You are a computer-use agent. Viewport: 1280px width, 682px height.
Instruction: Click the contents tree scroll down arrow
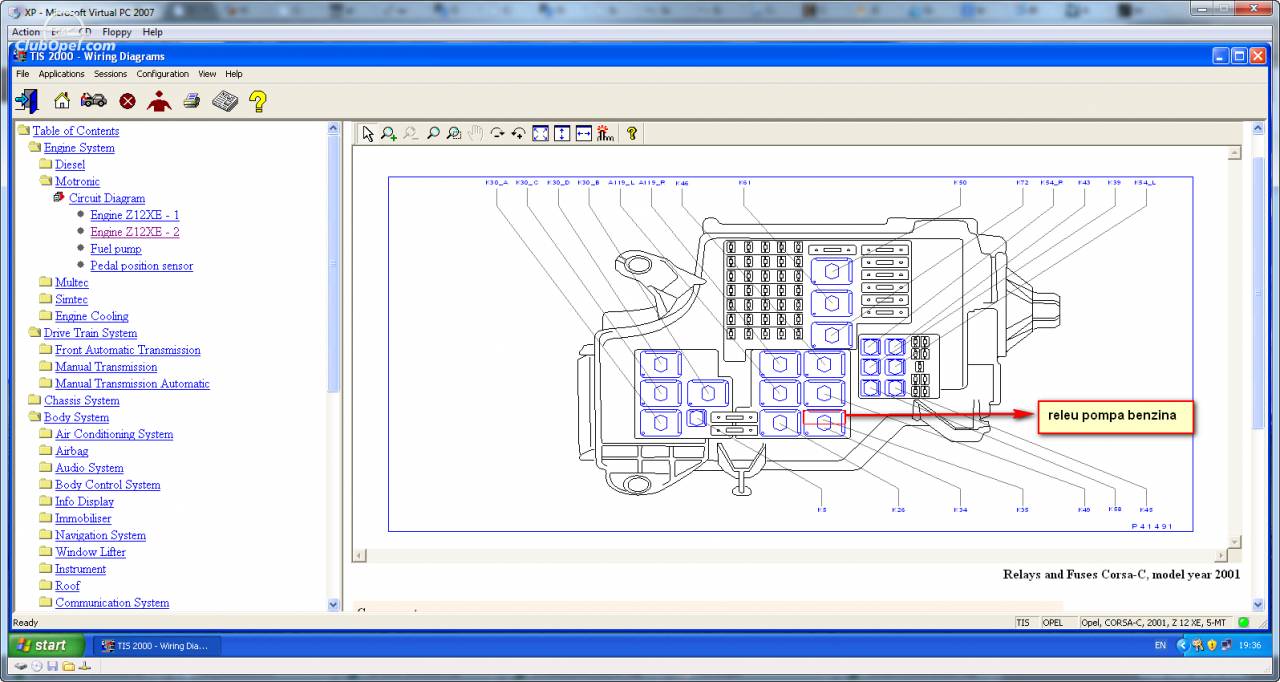click(x=334, y=604)
